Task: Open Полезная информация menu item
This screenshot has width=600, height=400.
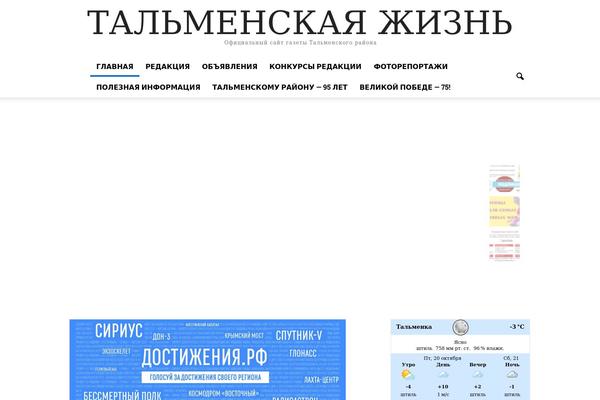Action: click(x=148, y=87)
